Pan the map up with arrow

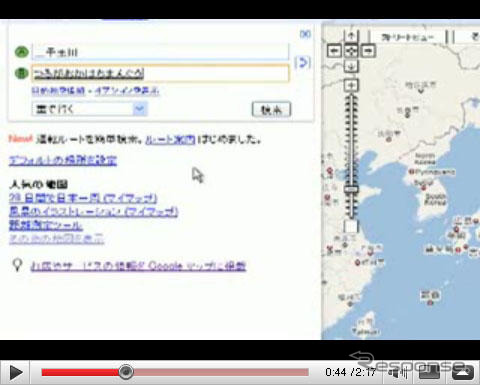coord(351,35)
